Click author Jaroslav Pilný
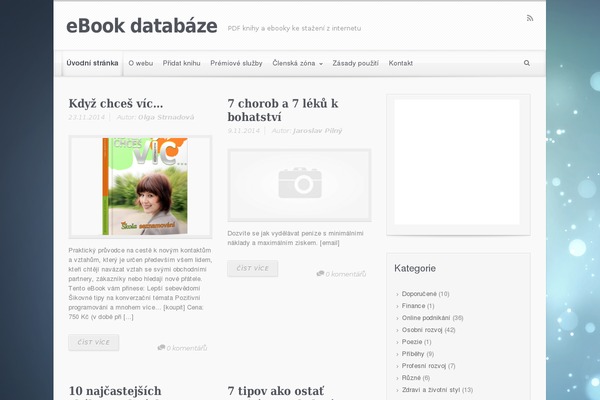 tap(317, 131)
